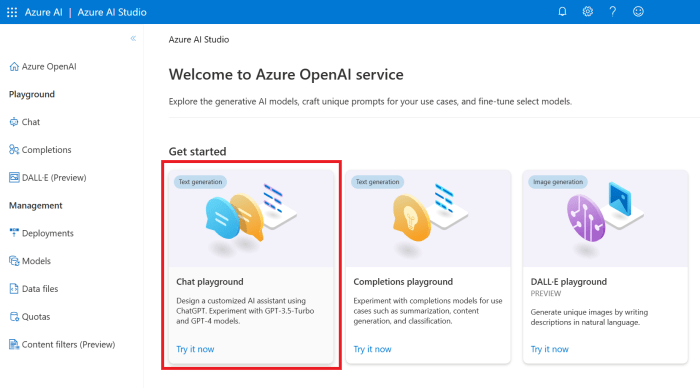
Task: Open Chat from the sidebar label
Action: click(31, 122)
